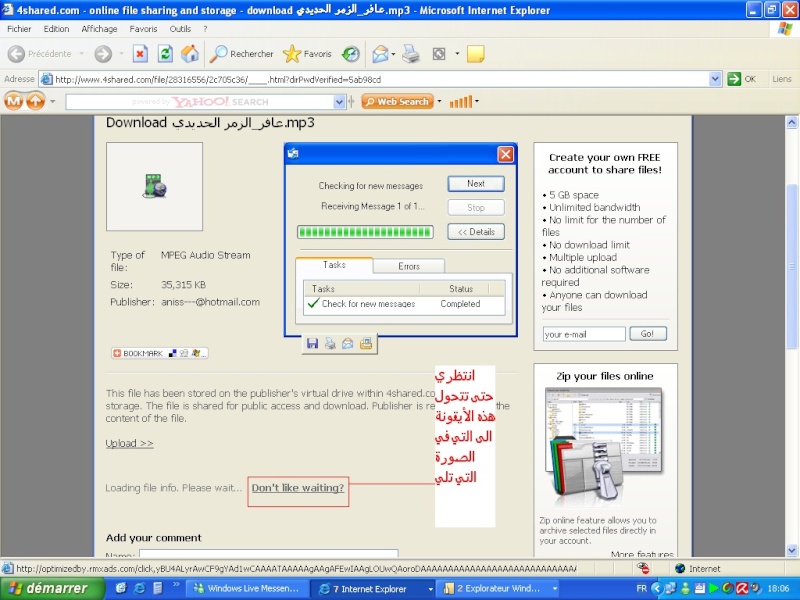This screenshot has width=800, height=600.
Task: Click the Next button in dialog
Action: click(476, 184)
